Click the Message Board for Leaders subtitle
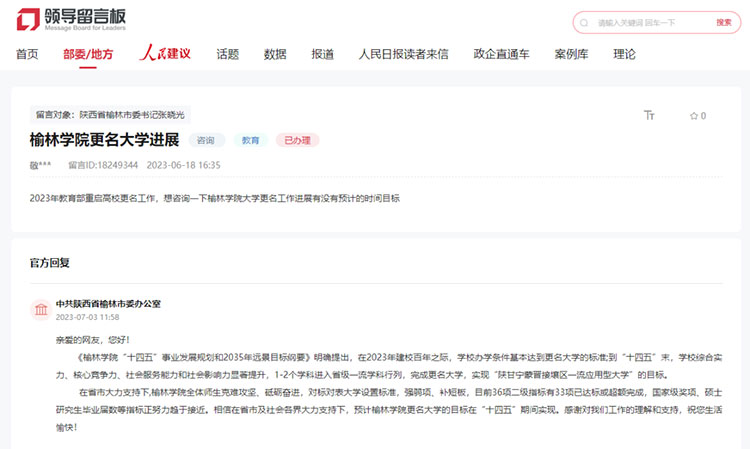The height and width of the screenshot is (449, 750). 85,28
